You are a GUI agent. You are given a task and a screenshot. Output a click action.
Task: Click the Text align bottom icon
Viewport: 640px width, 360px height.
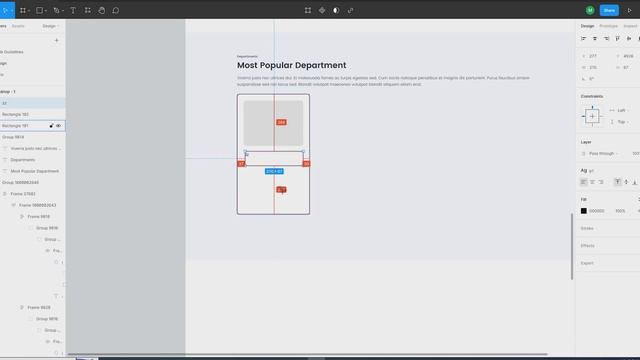[635, 182]
